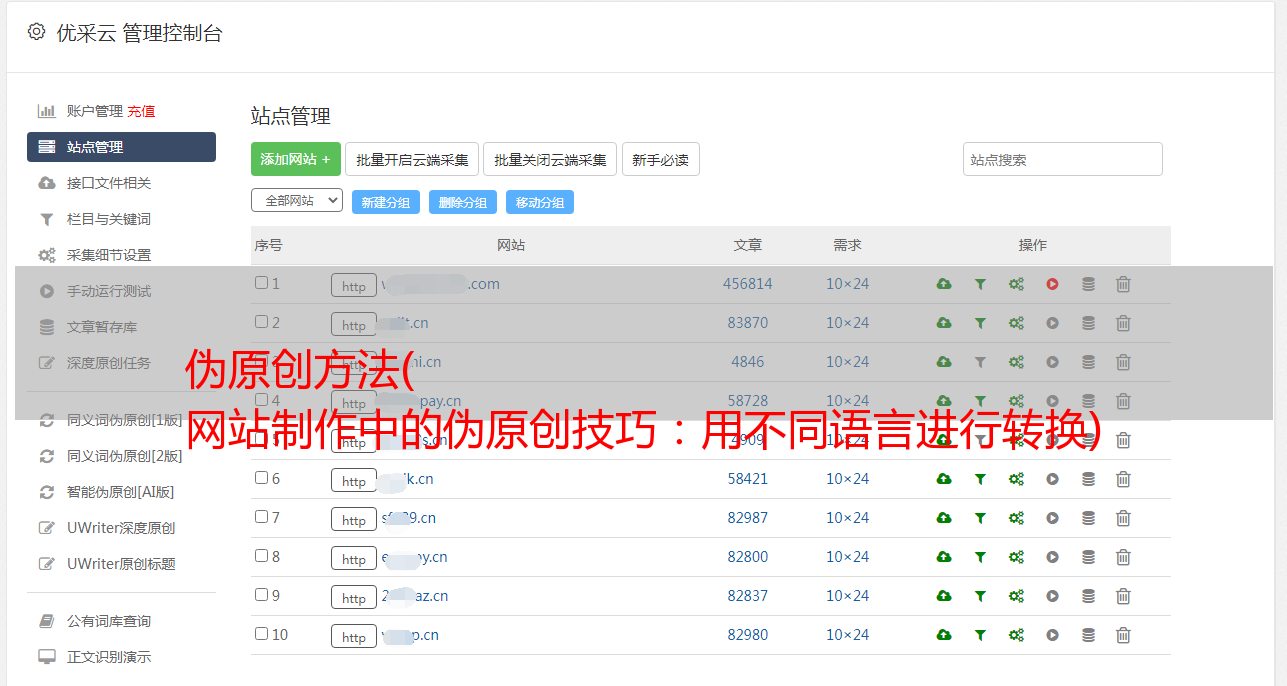Screen dimensions: 1287x686
Task: Click the 删除分组 button
Action: pos(463,202)
